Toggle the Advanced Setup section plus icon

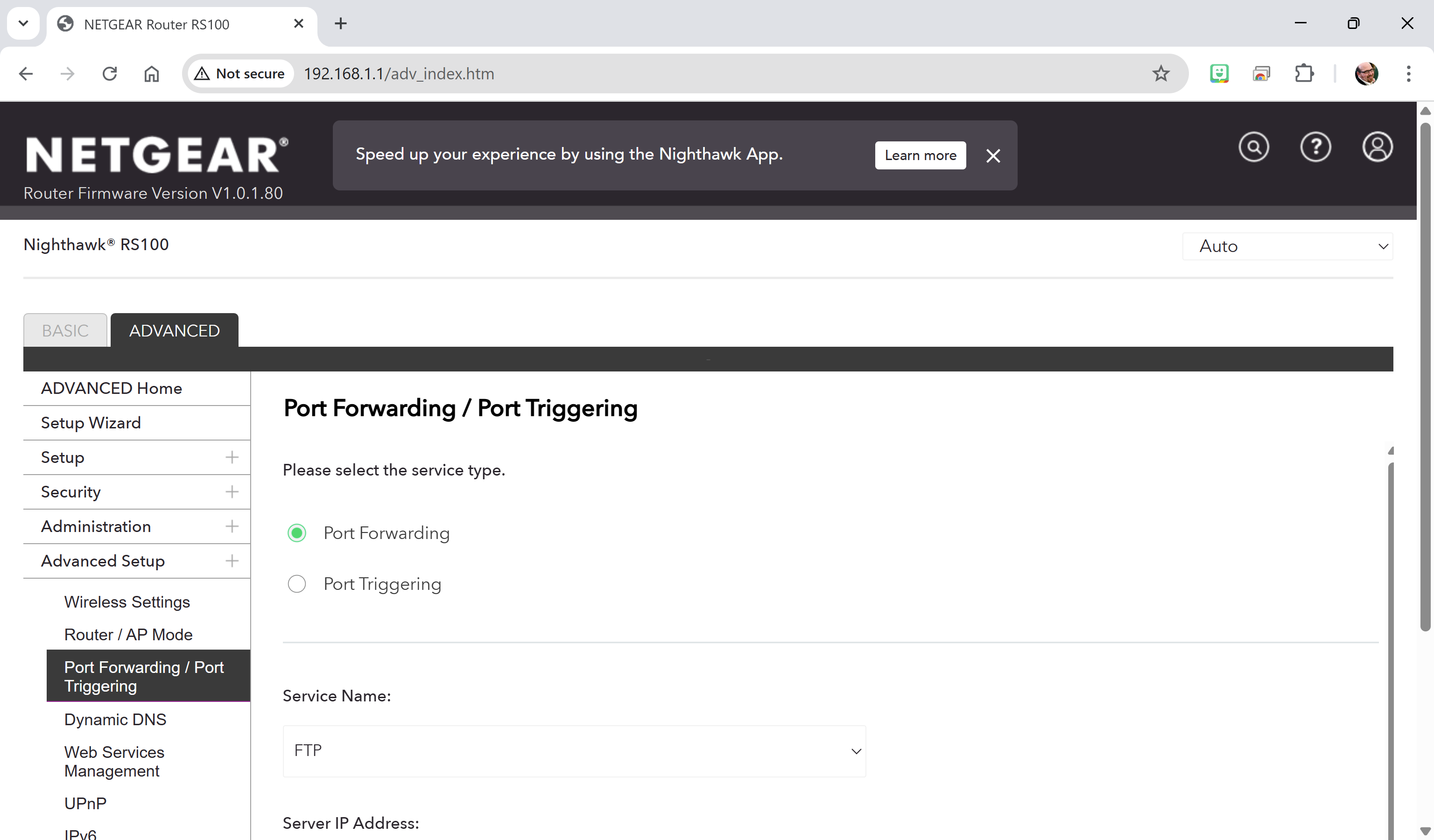(x=232, y=561)
